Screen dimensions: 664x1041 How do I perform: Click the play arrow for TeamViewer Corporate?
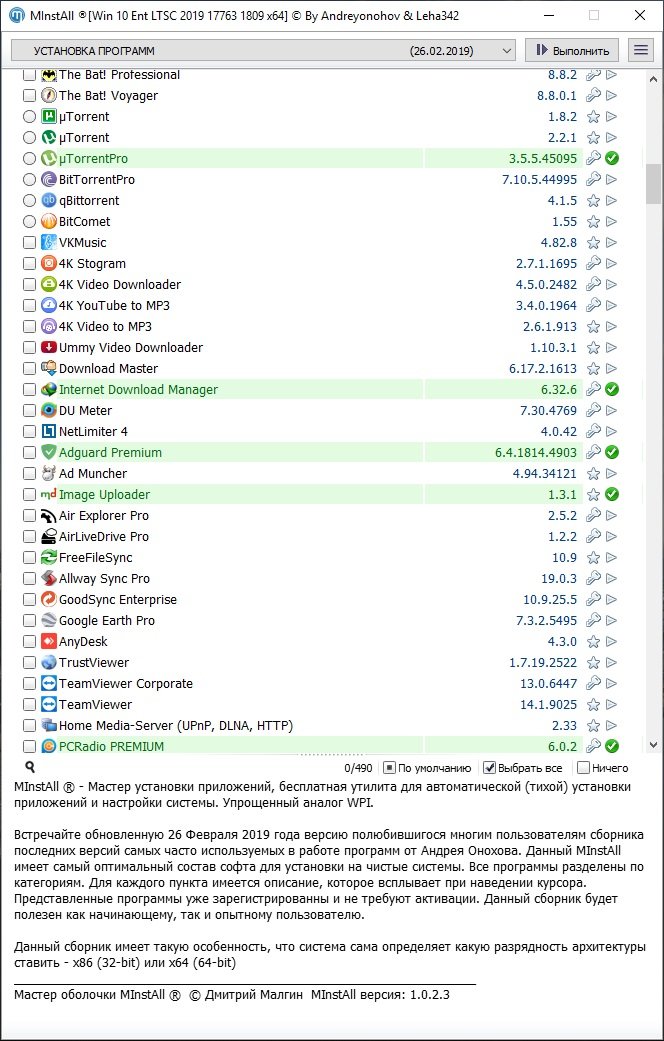[x=612, y=684]
